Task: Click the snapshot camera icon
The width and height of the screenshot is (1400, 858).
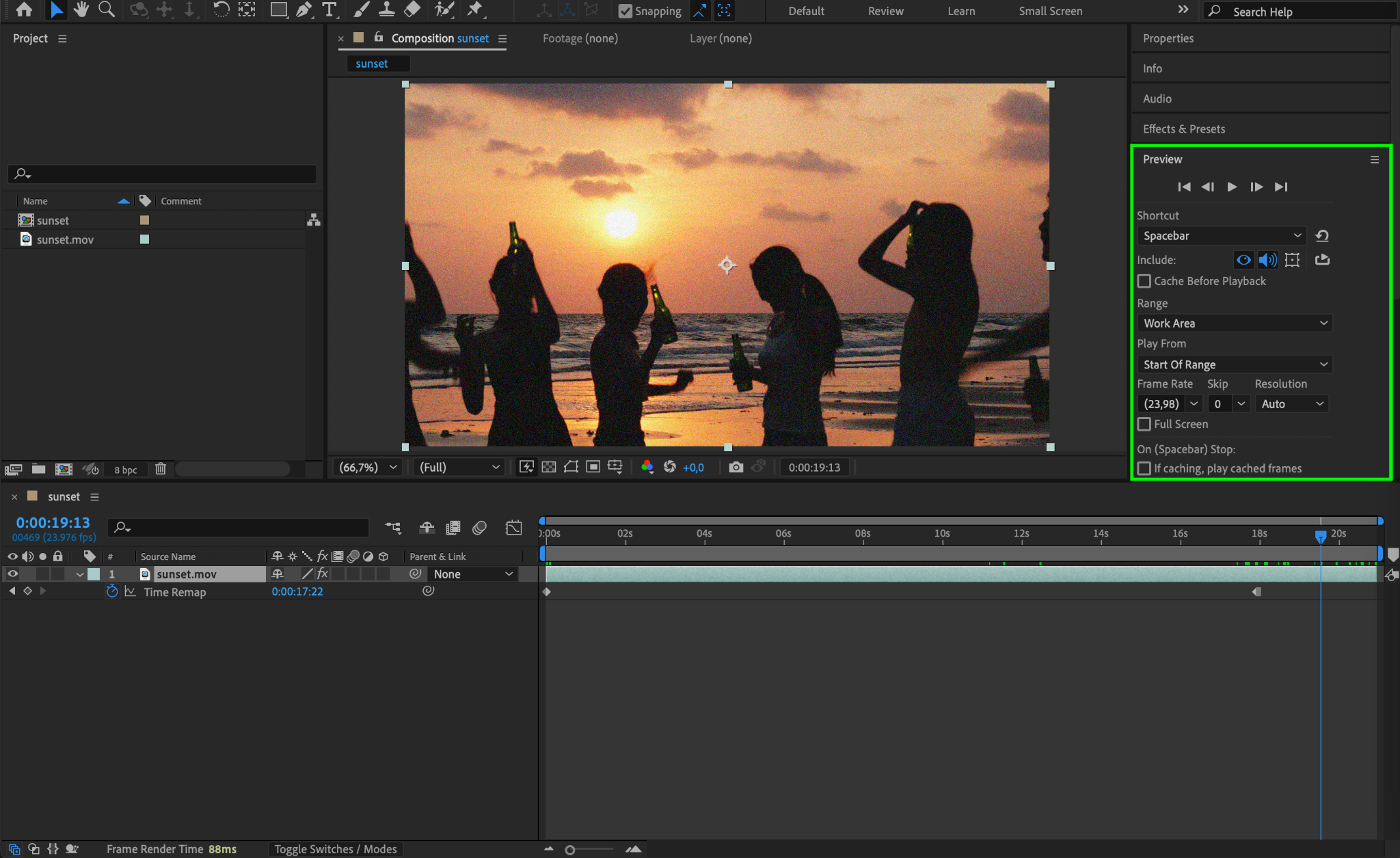Action: [736, 467]
